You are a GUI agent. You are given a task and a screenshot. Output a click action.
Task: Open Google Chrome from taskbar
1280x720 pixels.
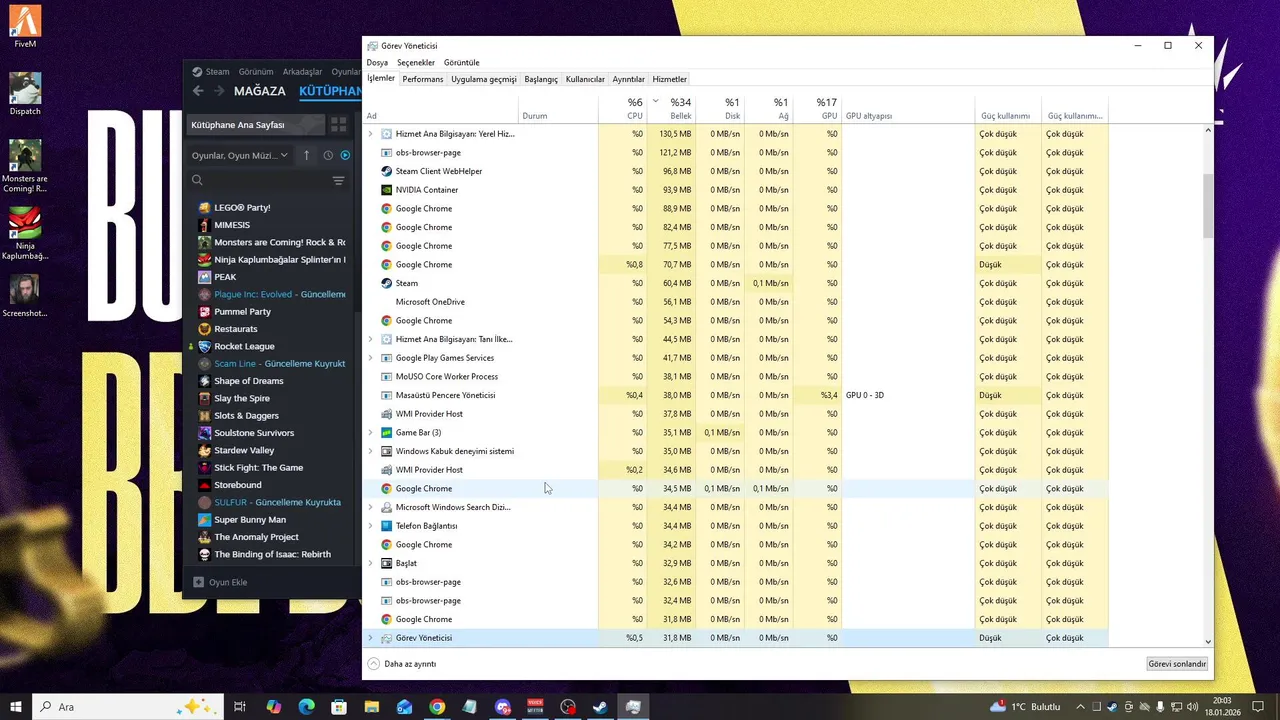click(x=437, y=707)
